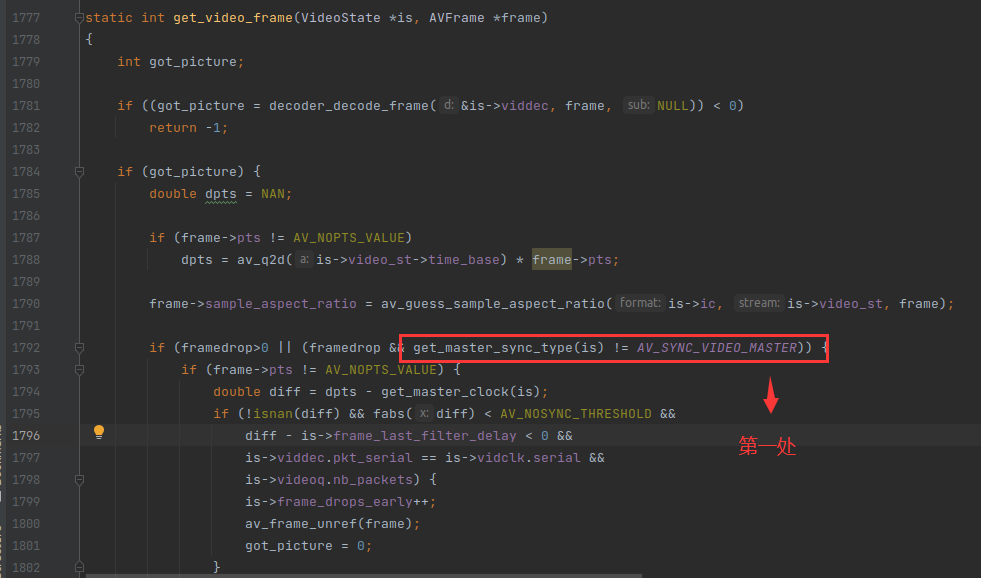
Task: Click the 'sub:' parameter hint before NULL
Action: coord(637,106)
